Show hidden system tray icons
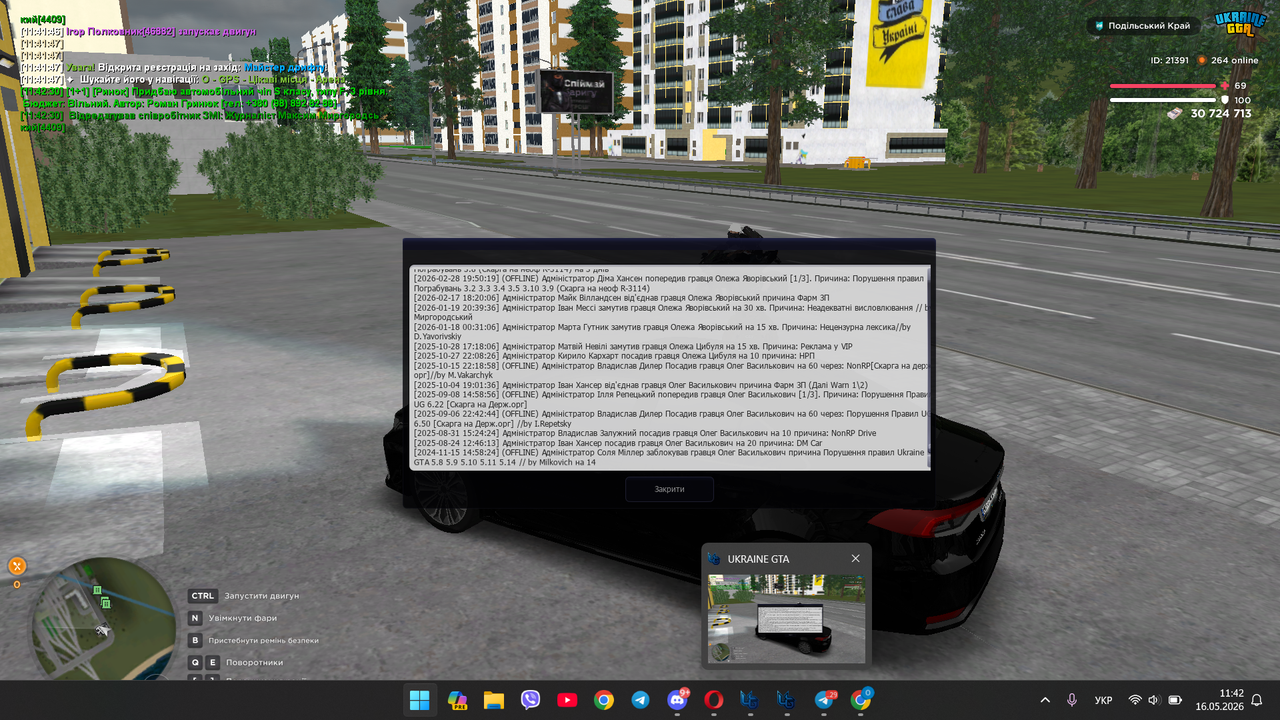The image size is (1280, 720). click(1045, 700)
